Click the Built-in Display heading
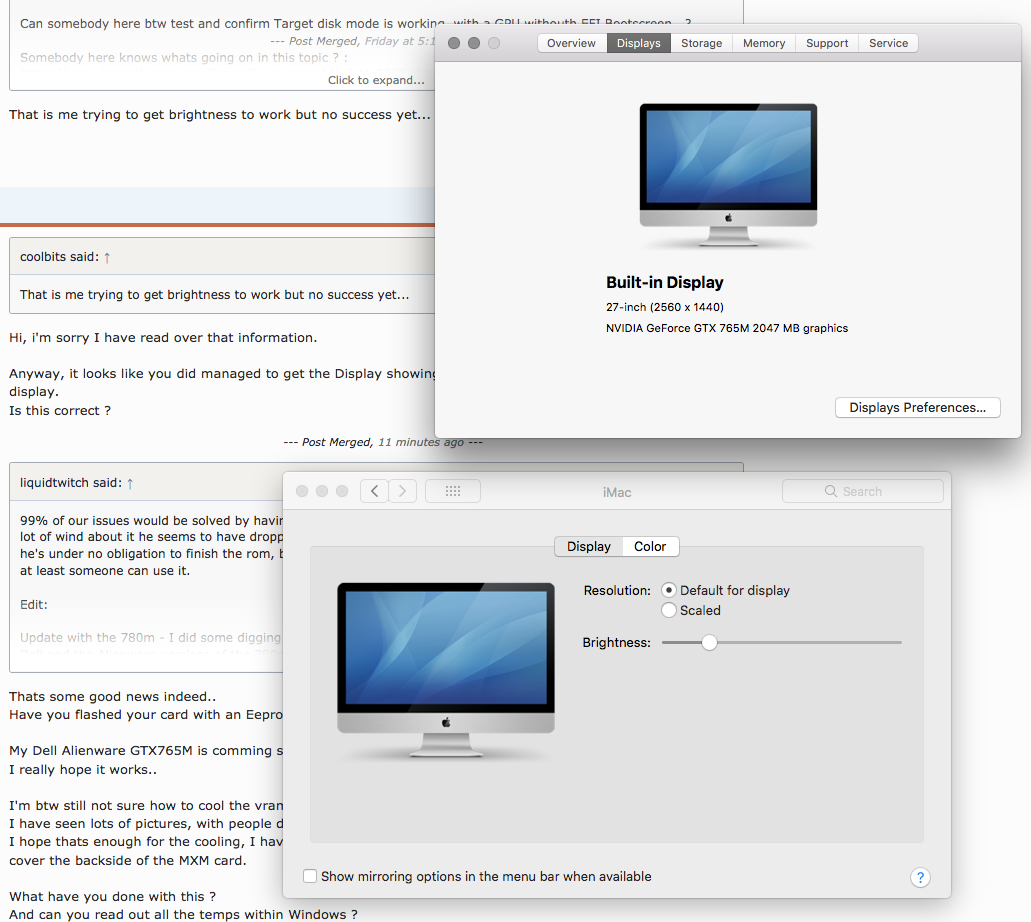 tap(665, 283)
